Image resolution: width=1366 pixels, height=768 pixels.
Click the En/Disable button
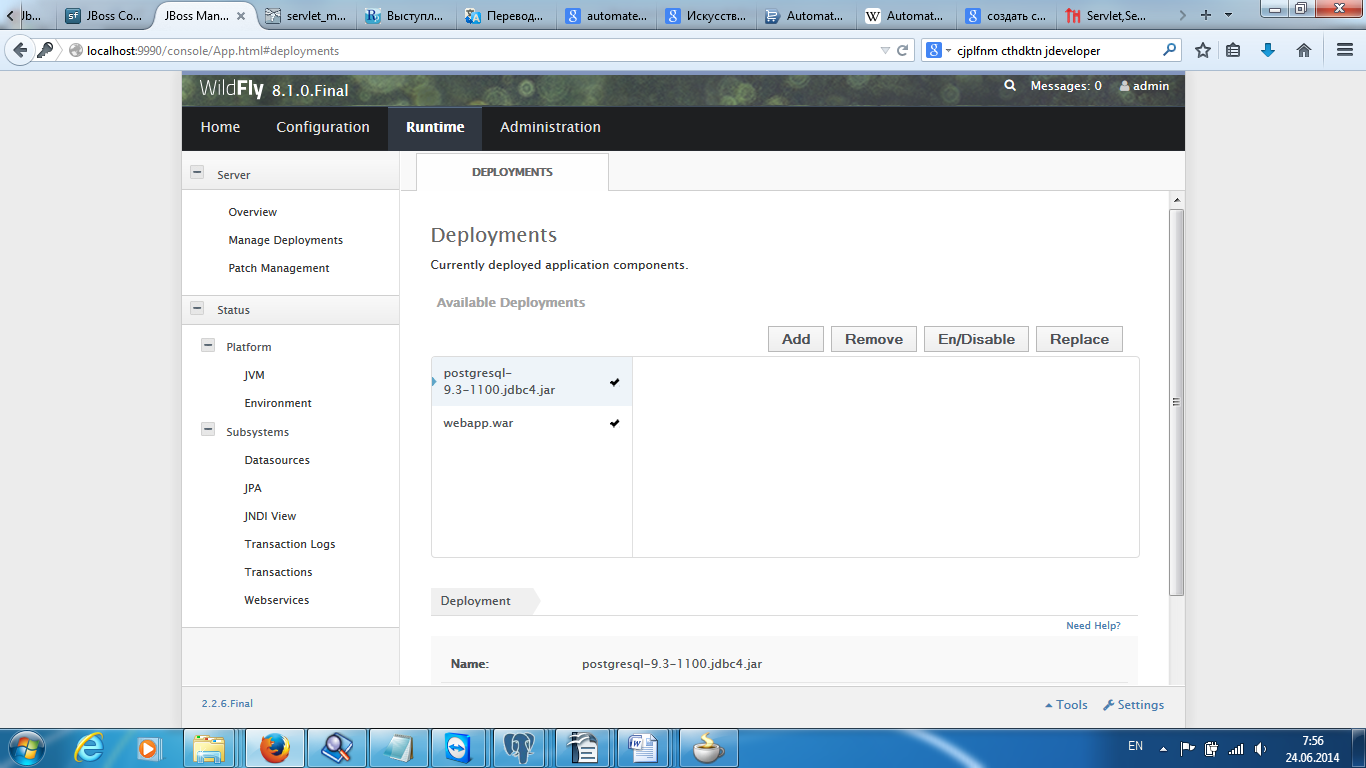pyautogui.click(x=976, y=339)
